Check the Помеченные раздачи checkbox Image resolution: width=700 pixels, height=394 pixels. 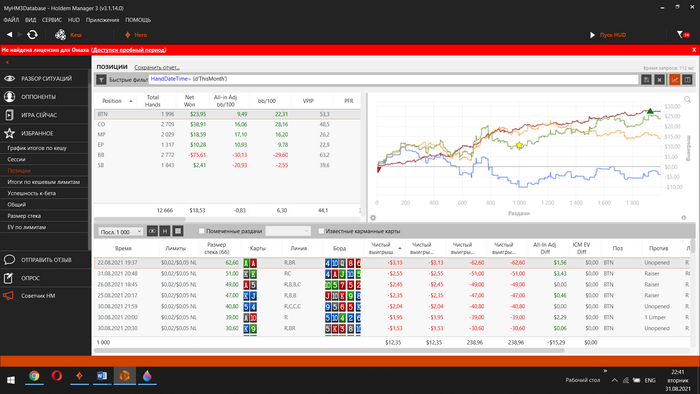201,231
